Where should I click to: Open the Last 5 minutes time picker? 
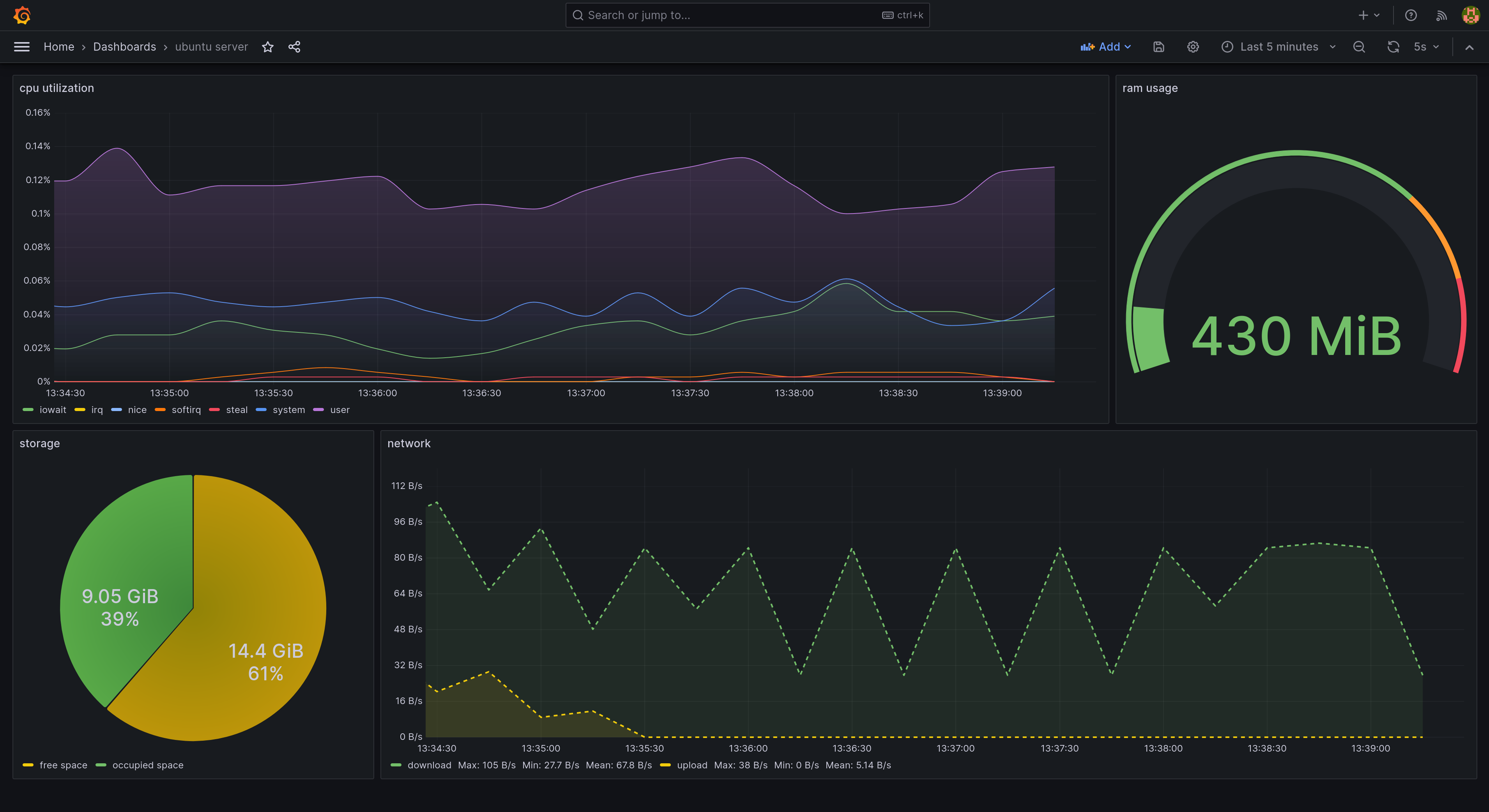[1279, 47]
